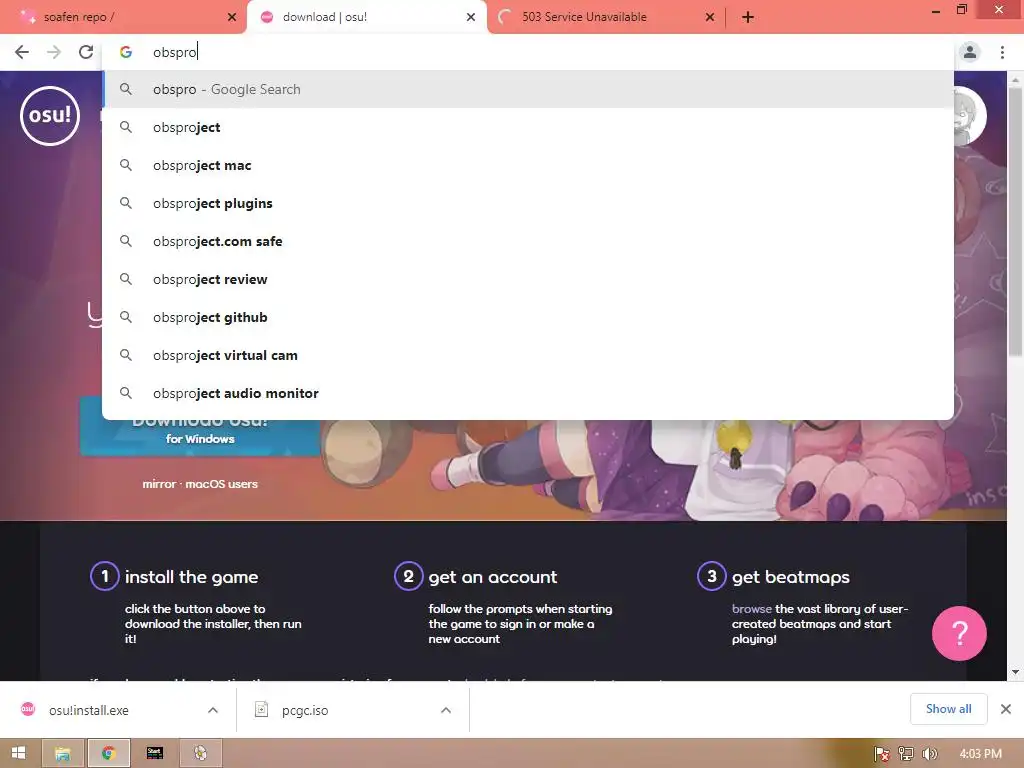The width and height of the screenshot is (1024, 768).
Task: Choose the 'obsproject mac' suggestion
Action: tap(528, 165)
